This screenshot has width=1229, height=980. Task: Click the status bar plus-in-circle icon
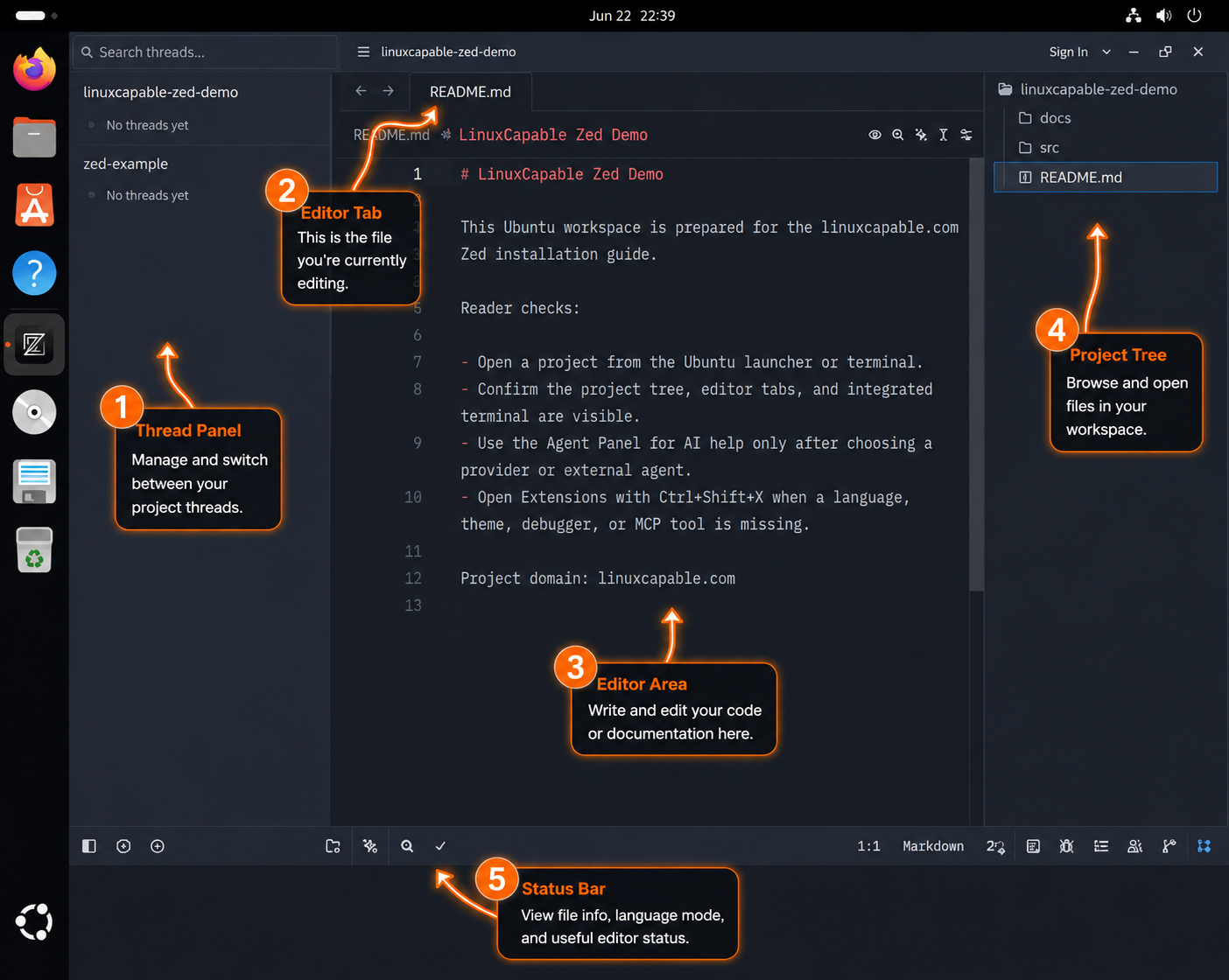(x=158, y=846)
